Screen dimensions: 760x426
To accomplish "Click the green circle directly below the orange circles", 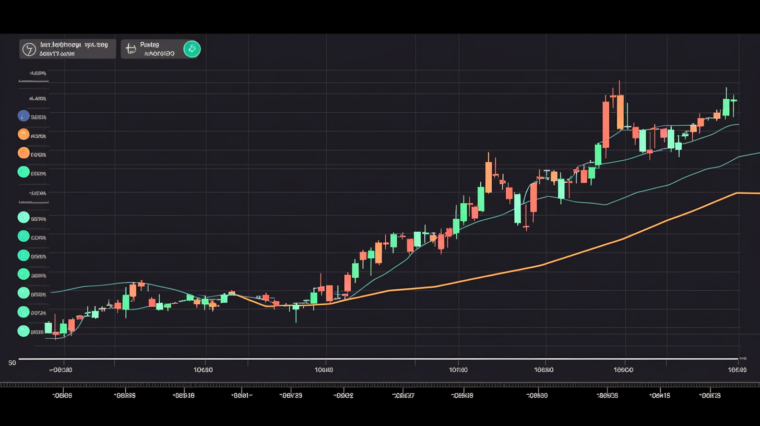I will pos(24,172).
